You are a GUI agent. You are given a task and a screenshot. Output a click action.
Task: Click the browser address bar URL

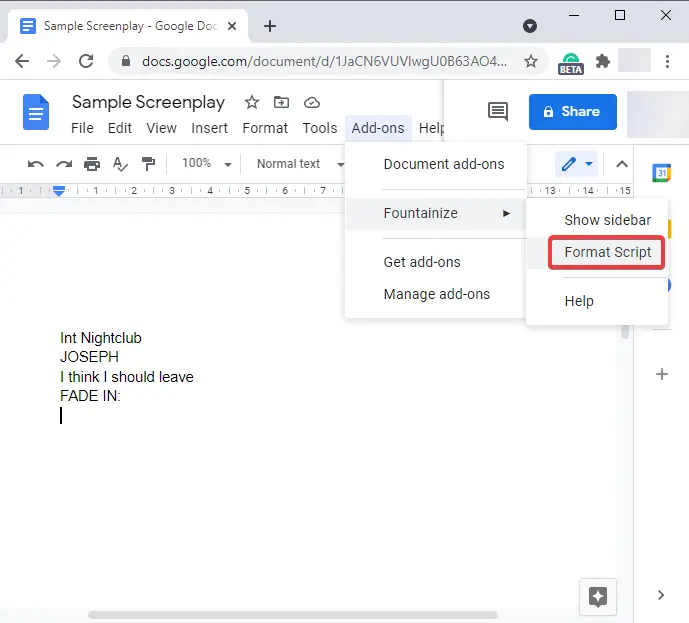pyautogui.click(x=324, y=61)
